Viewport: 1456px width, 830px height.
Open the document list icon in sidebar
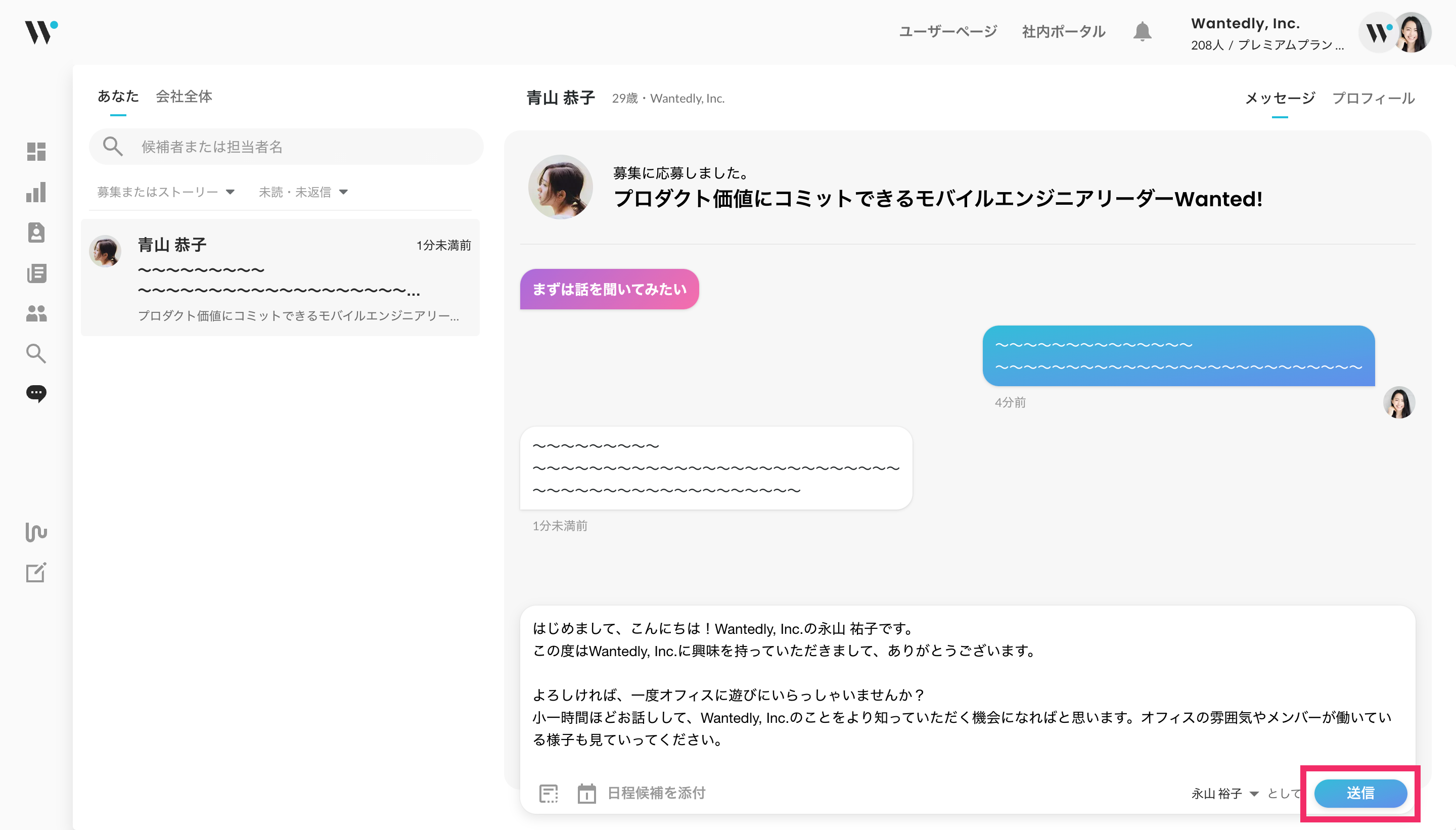[36, 273]
